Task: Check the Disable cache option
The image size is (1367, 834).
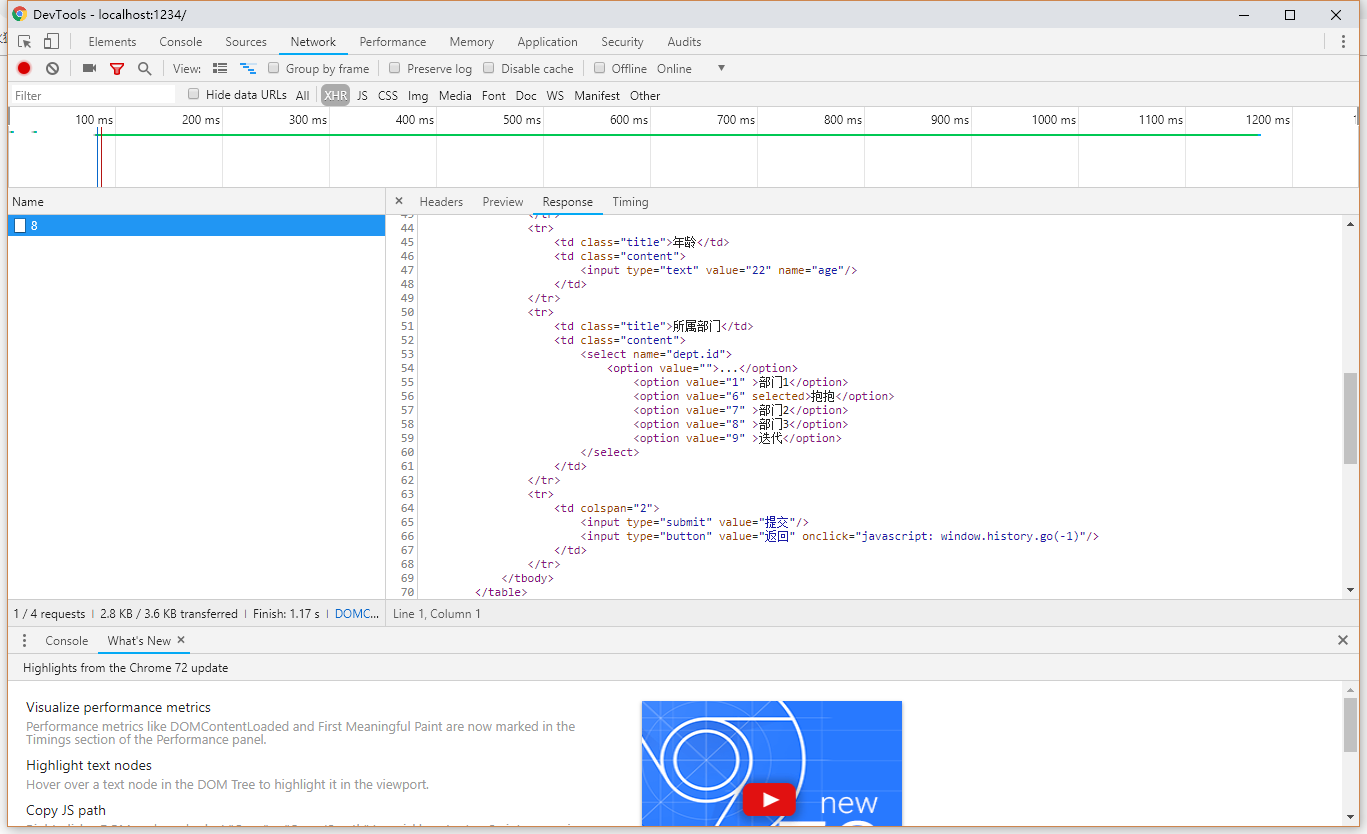Action: [x=489, y=68]
